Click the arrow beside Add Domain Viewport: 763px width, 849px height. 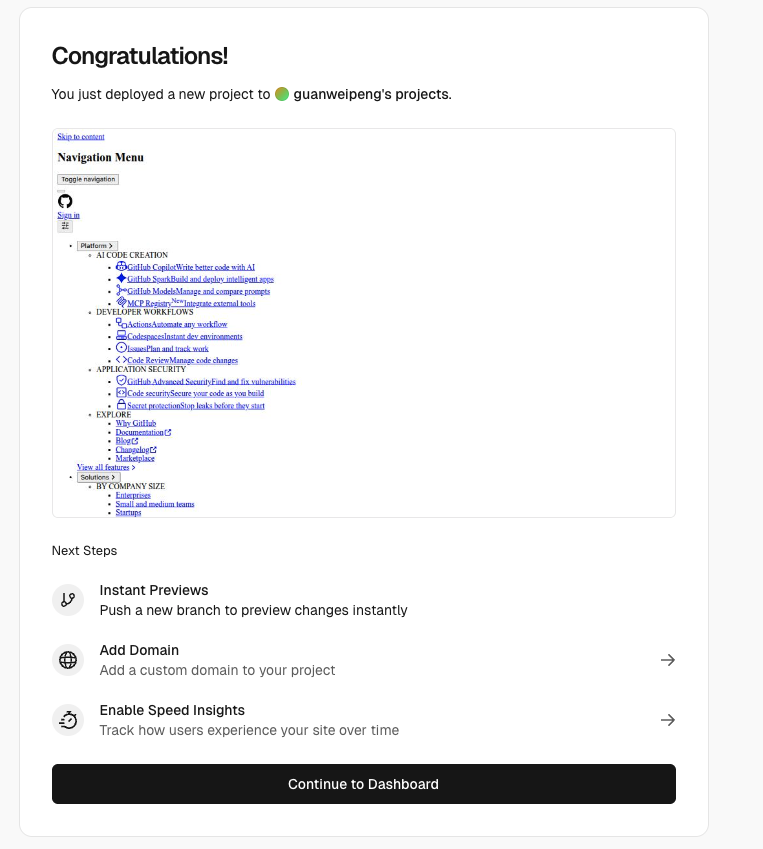click(x=668, y=660)
